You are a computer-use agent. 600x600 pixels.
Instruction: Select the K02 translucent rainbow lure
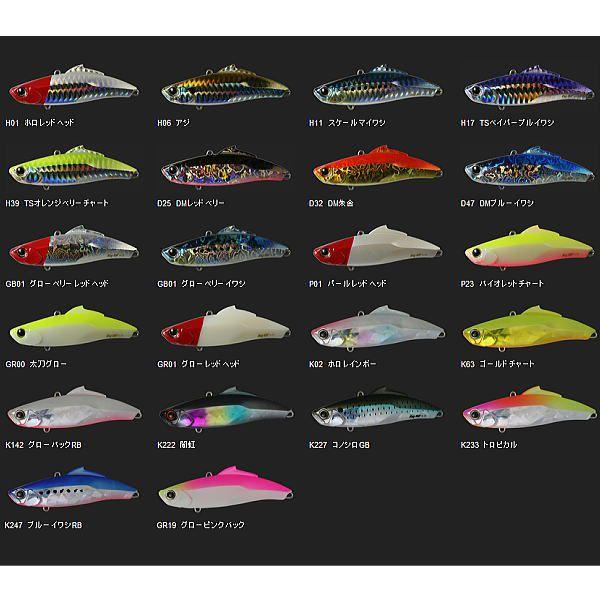coord(377,328)
